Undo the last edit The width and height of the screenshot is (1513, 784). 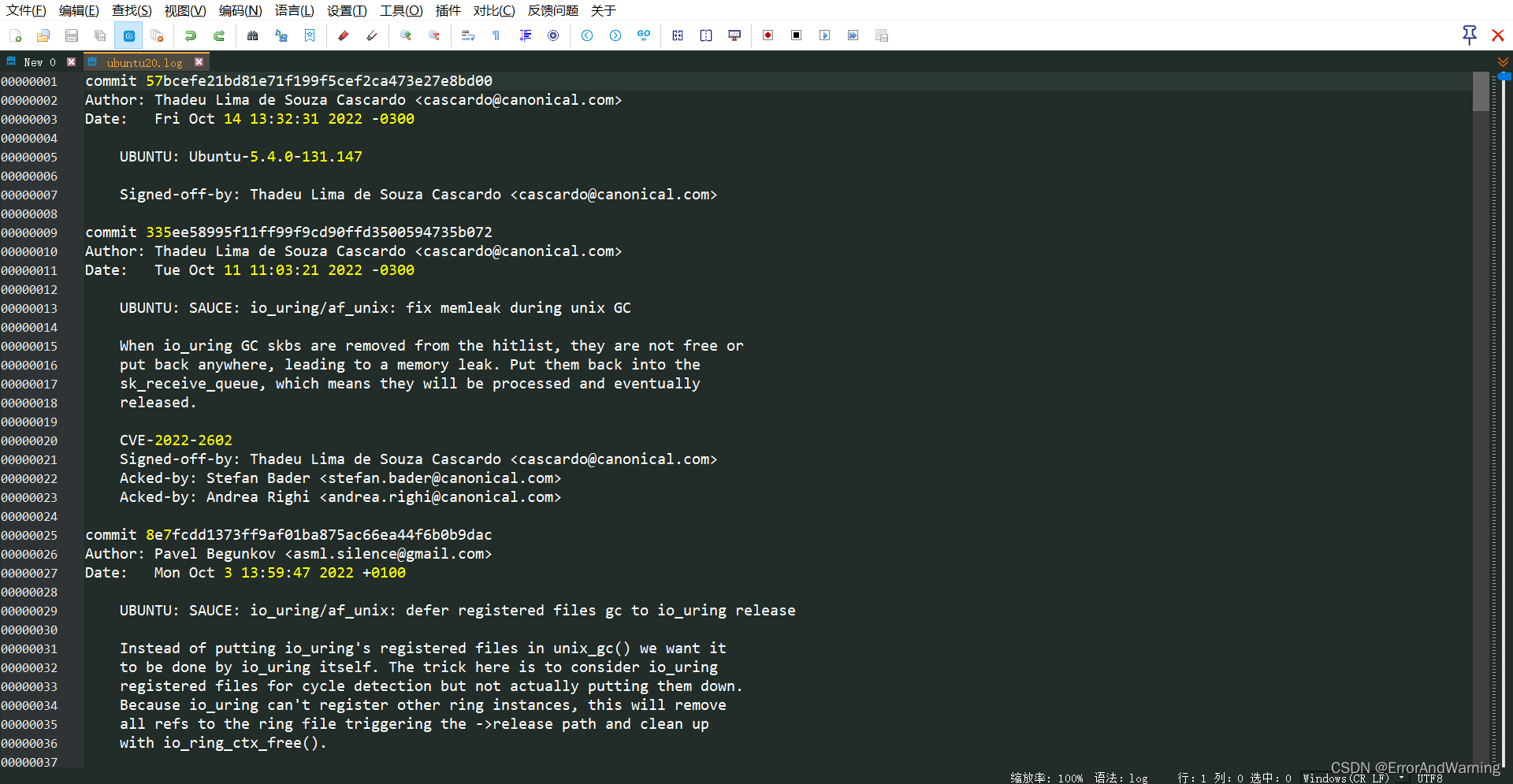pos(190,35)
